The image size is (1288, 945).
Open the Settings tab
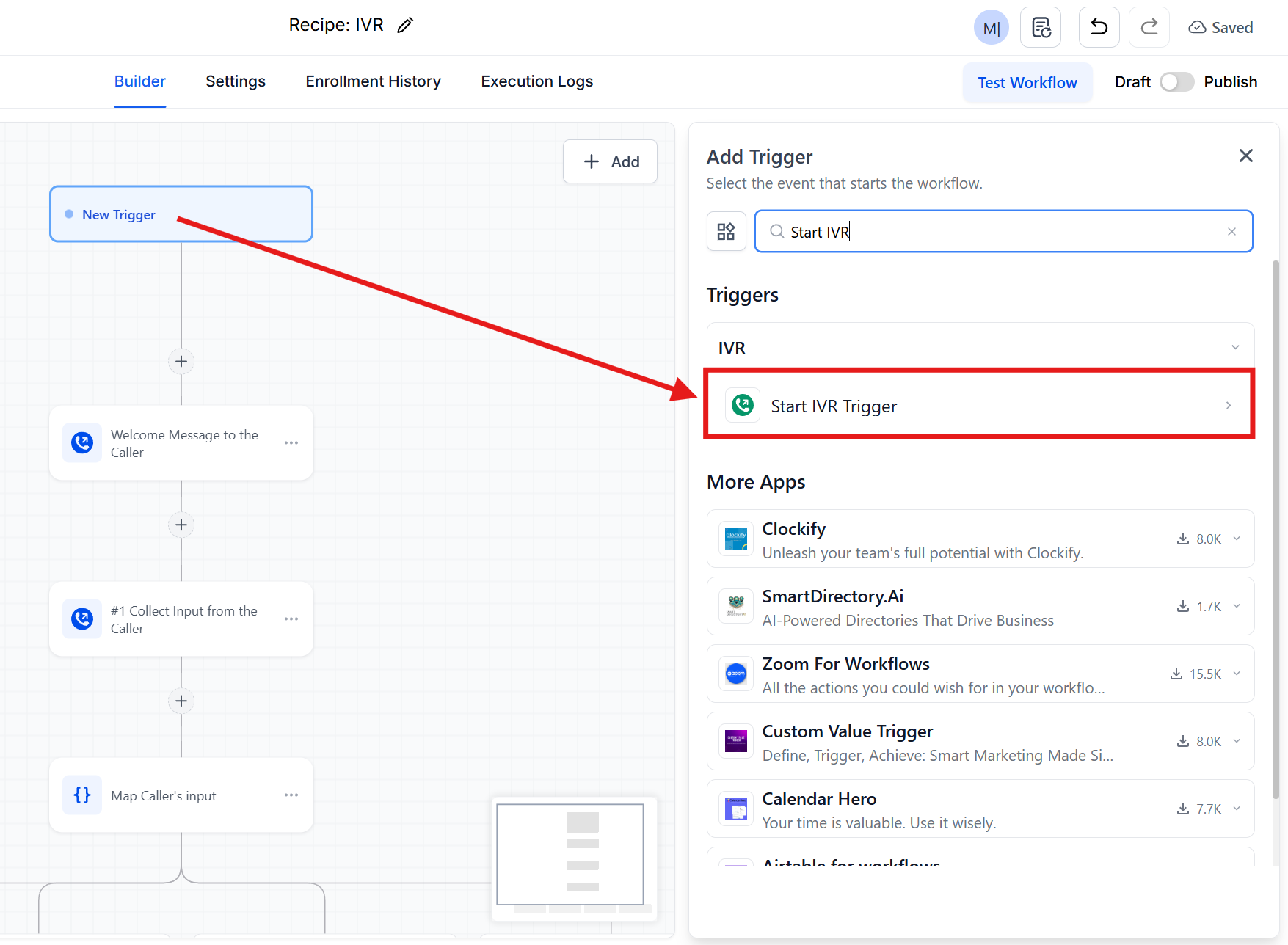[236, 81]
